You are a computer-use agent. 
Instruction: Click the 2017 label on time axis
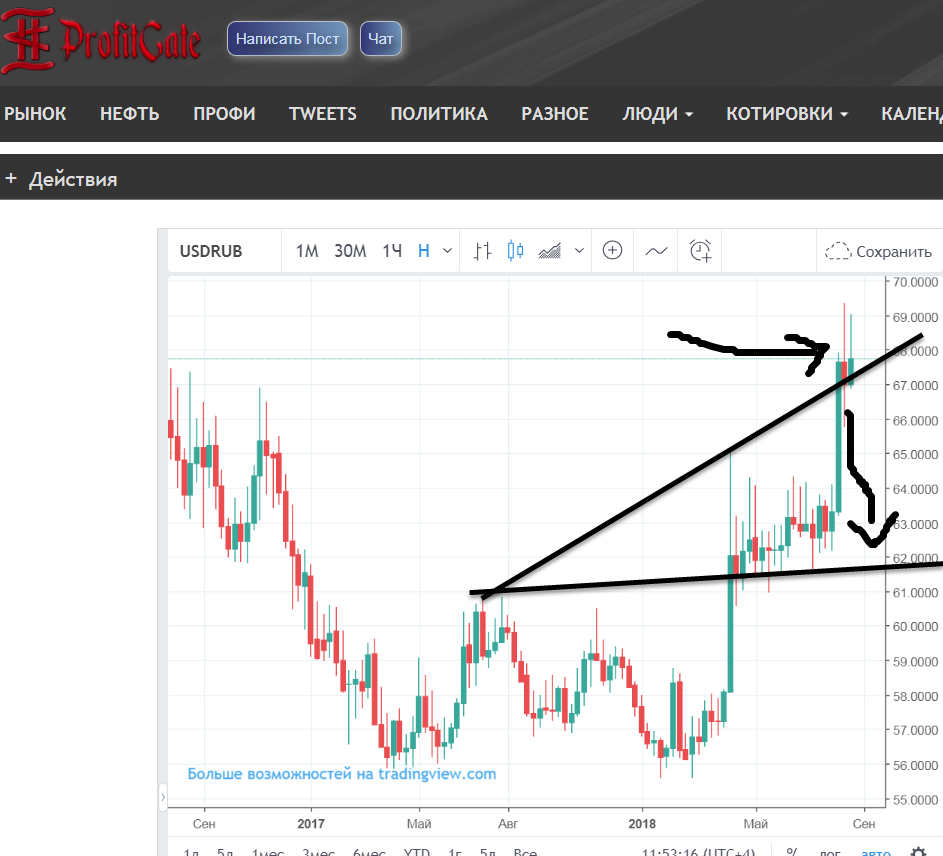click(310, 824)
